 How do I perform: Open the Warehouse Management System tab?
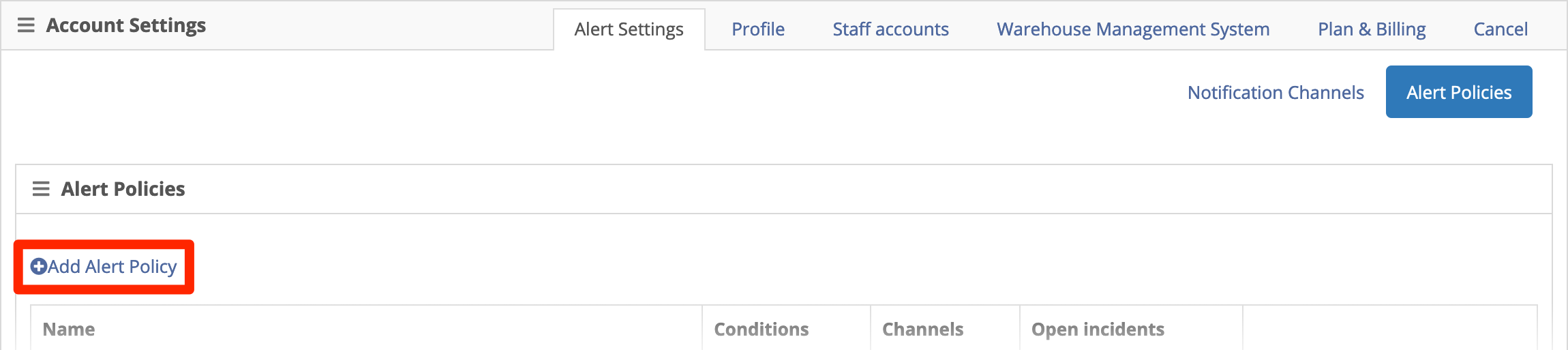coord(1133,29)
